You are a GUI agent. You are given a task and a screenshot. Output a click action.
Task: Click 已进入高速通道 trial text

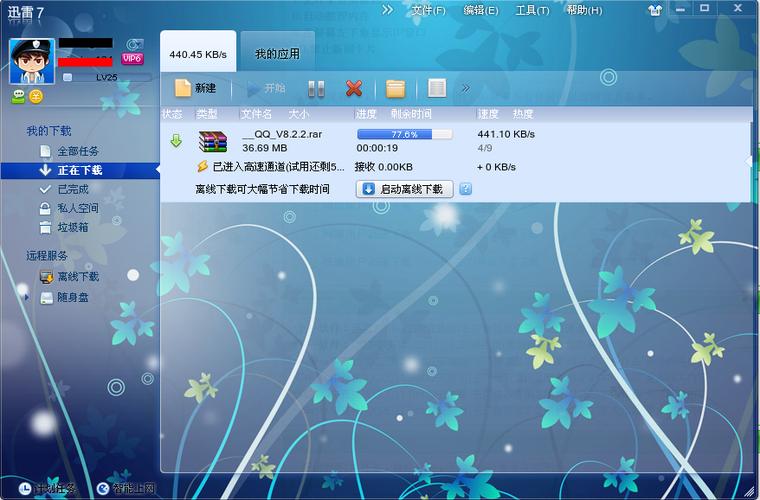point(279,167)
